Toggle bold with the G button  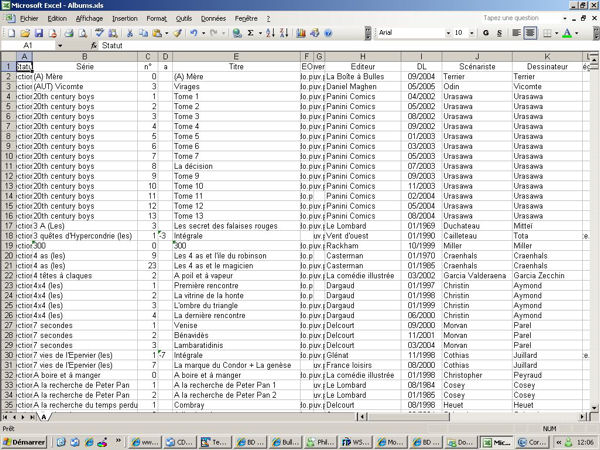[486, 33]
